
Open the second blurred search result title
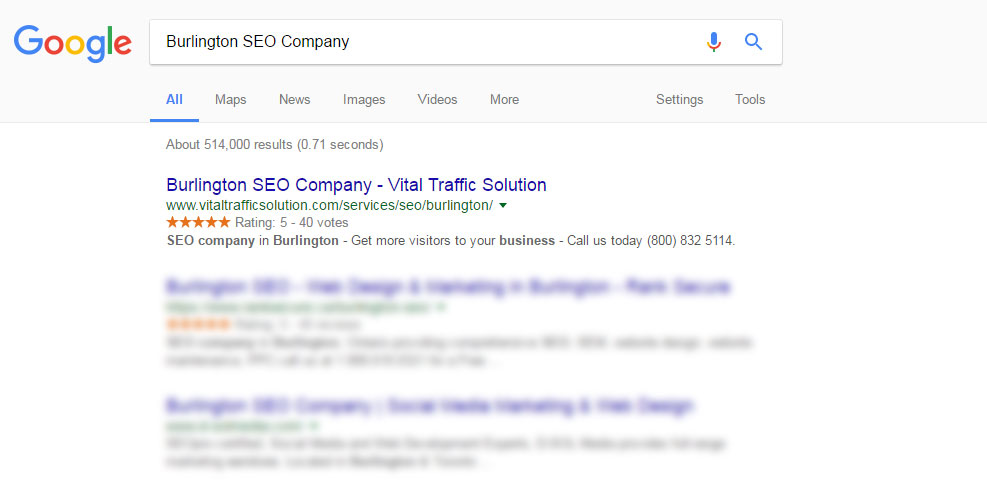pyautogui.click(x=448, y=287)
